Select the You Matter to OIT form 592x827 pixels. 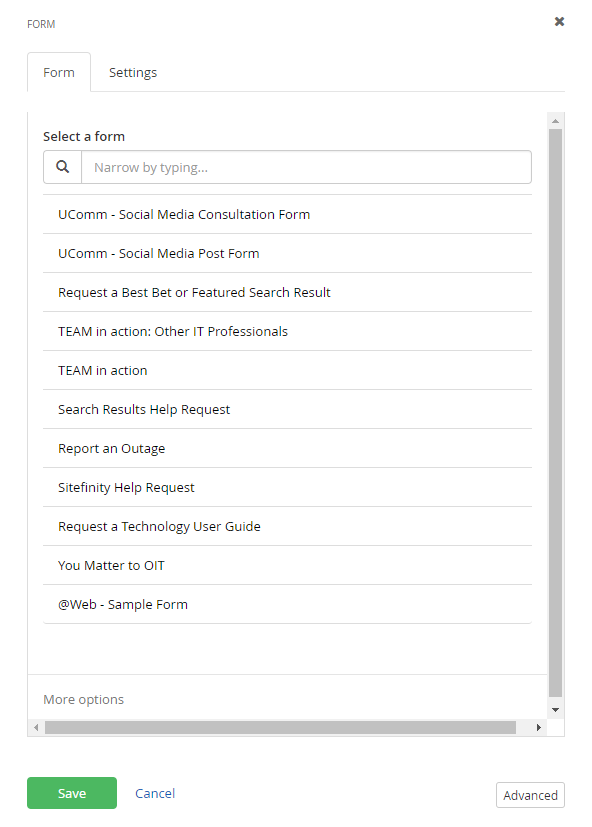[x=112, y=565]
